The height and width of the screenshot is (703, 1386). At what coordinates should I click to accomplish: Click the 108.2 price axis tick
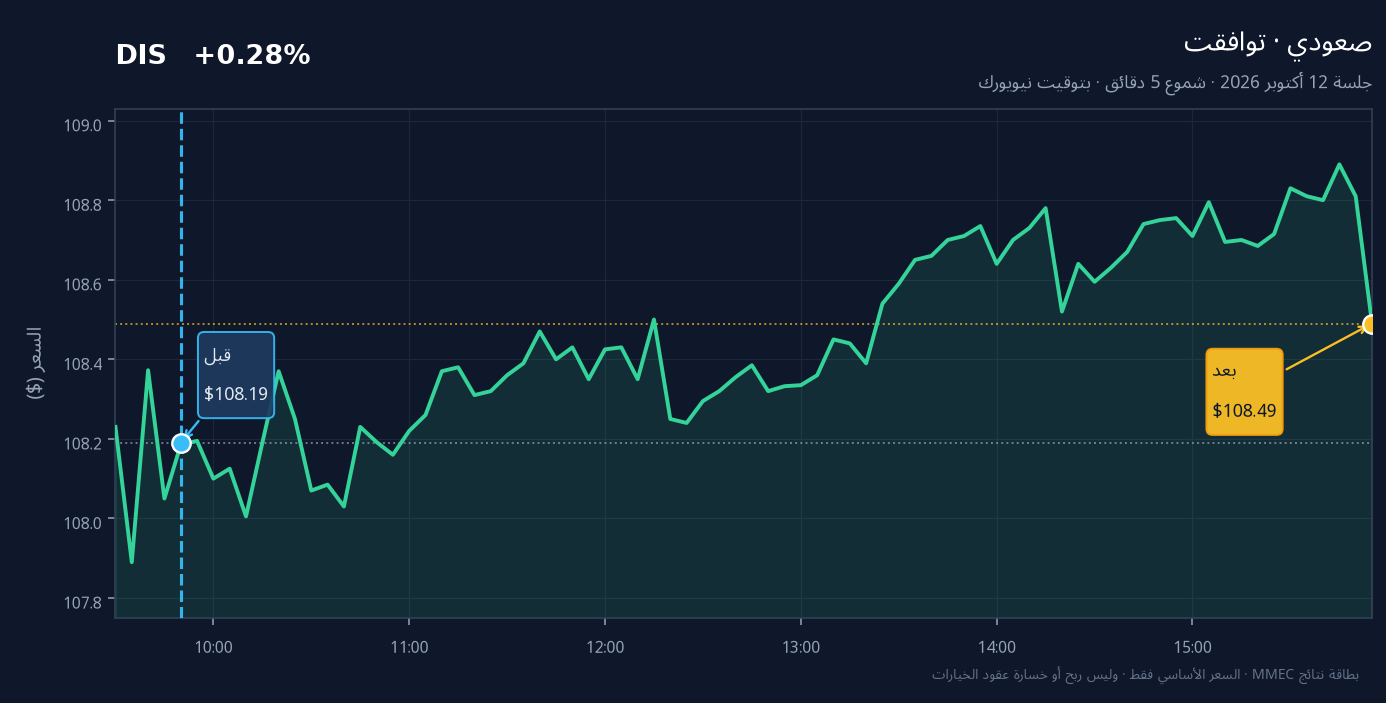(82, 442)
